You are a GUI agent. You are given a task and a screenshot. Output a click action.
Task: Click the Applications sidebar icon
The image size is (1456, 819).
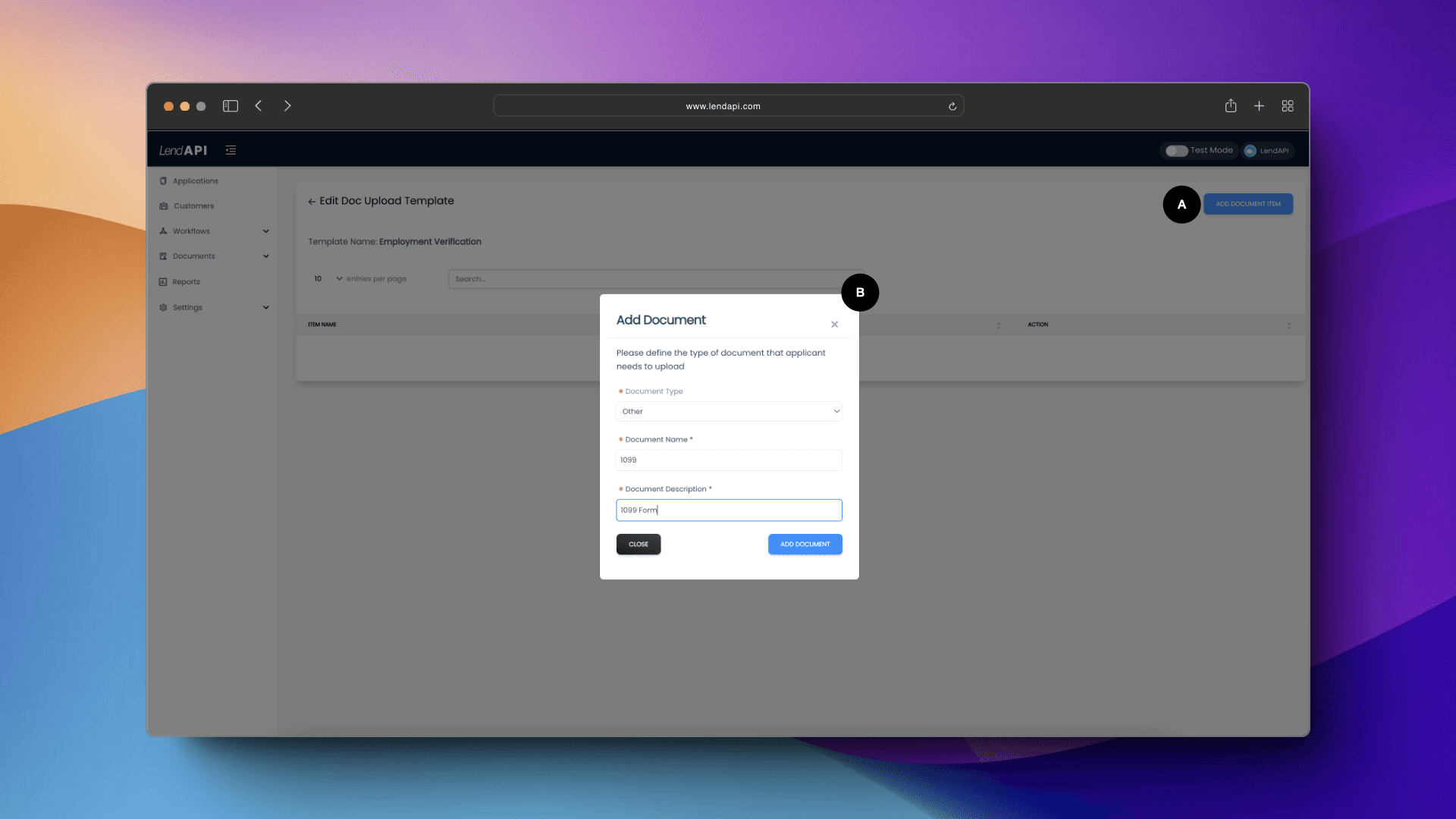coord(163,181)
